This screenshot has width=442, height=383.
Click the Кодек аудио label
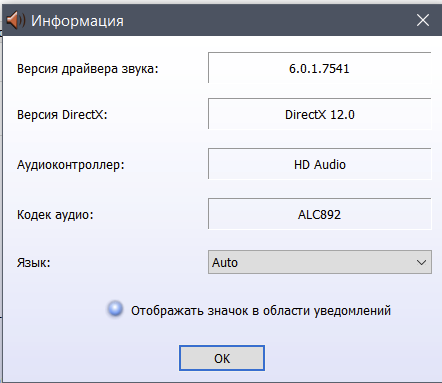55,215
